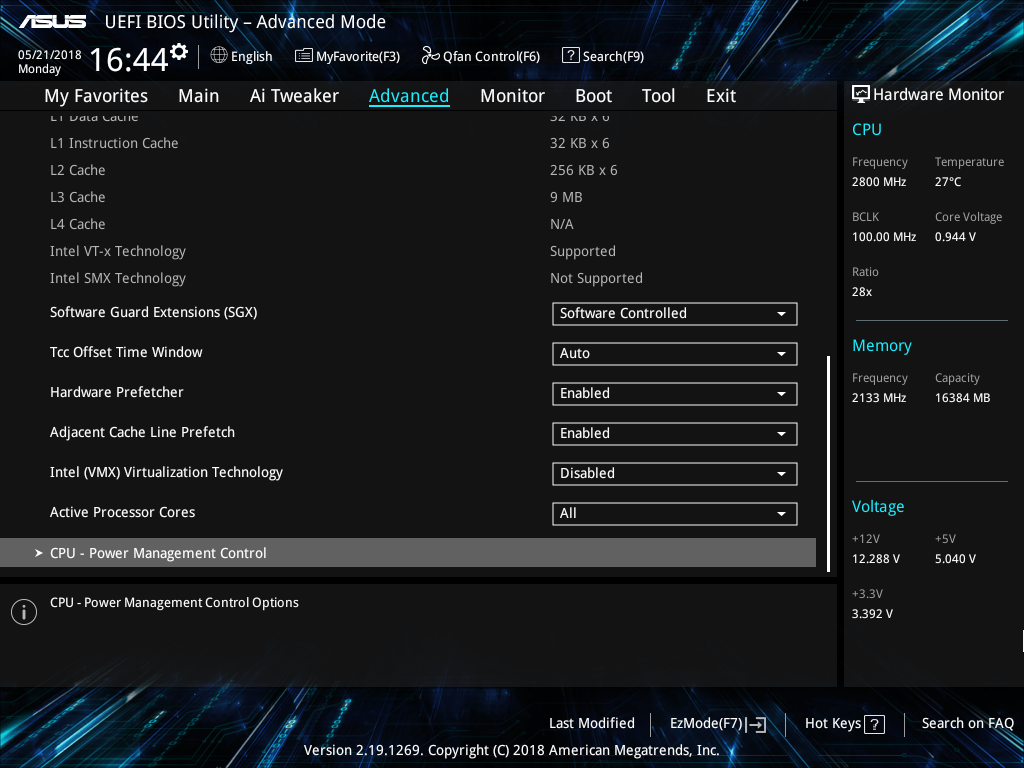The width and height of the screenshot is (1024, 768).
Task: Click the Memory Capacity value 16384 MB
Action: (963, 398)
